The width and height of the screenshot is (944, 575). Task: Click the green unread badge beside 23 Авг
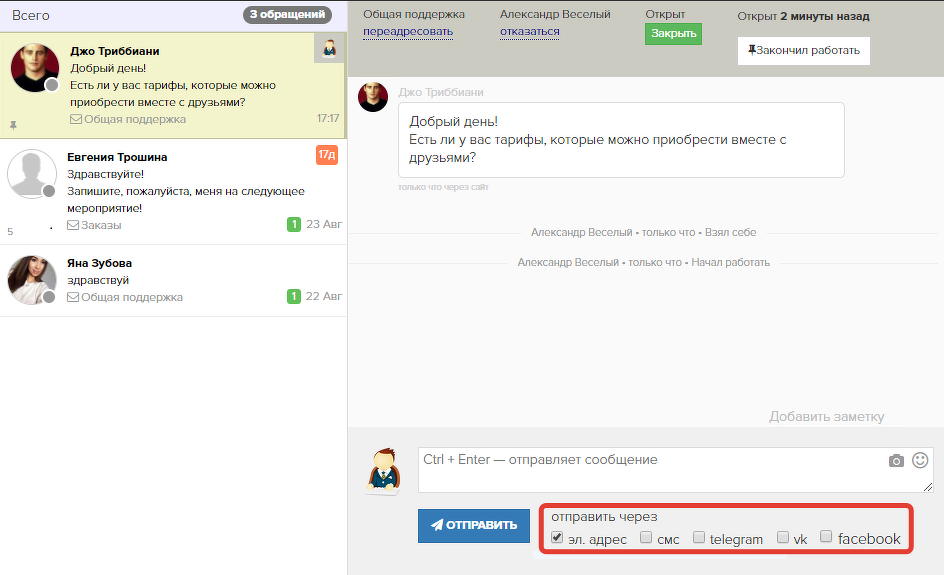click(294, 225)
